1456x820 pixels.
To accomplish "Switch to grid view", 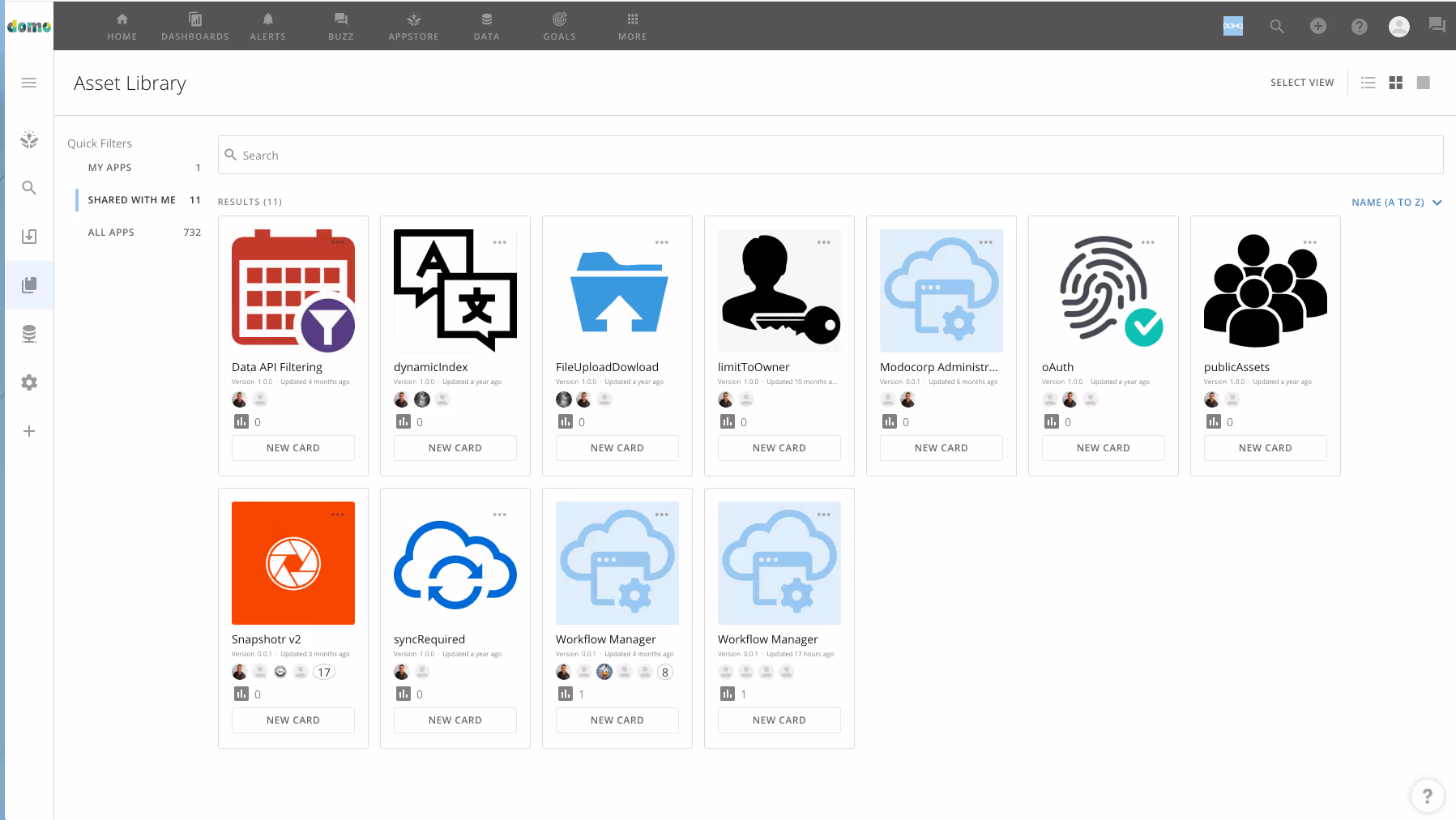I will 1396,83.
